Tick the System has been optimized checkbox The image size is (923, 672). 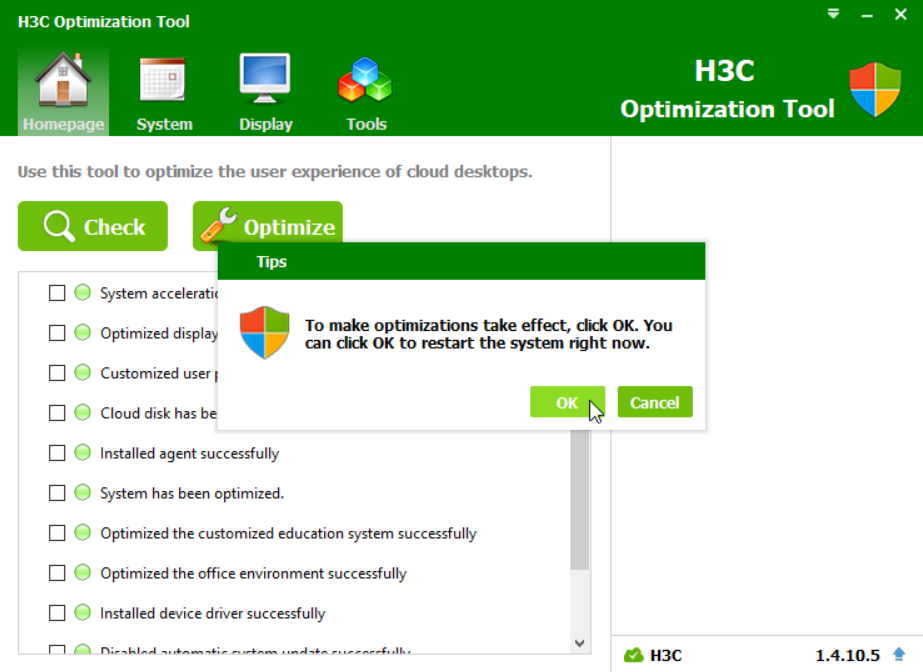57,493
